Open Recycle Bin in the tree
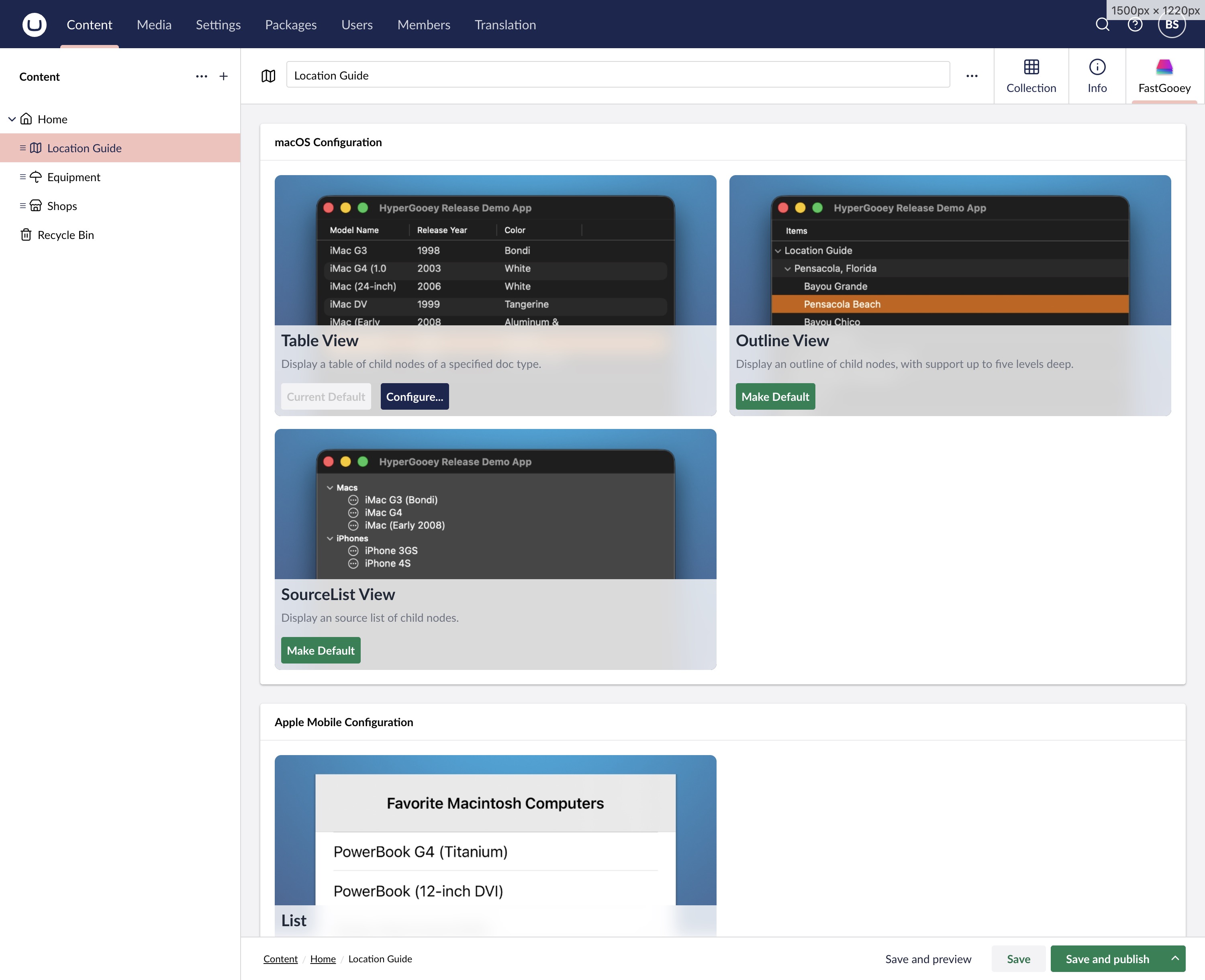Viewport: 1205px width, 980px height. coord(120,235)
